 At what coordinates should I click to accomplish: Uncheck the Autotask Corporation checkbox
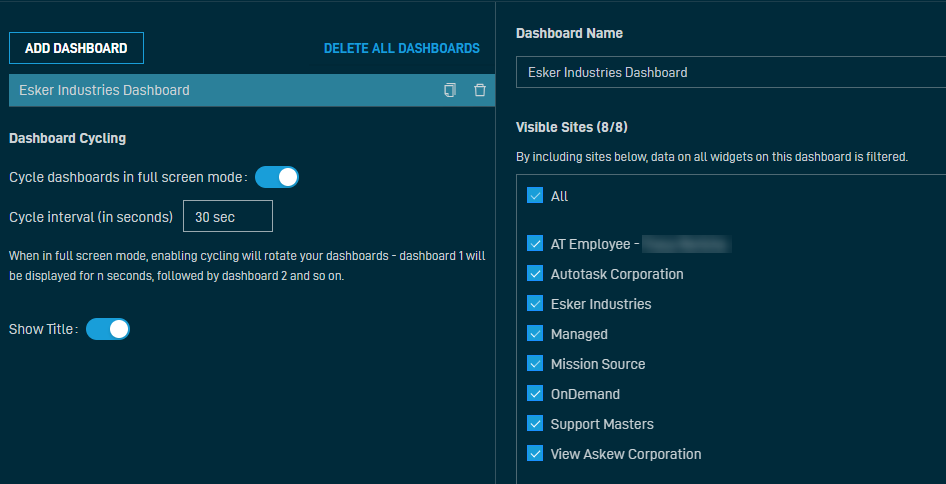tap(535, 274)
